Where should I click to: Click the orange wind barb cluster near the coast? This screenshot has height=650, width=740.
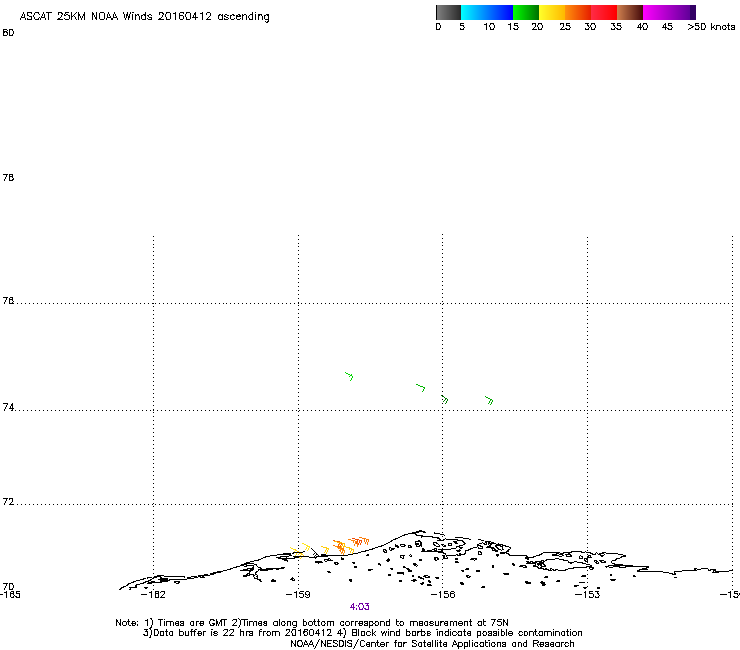point(350,545)
